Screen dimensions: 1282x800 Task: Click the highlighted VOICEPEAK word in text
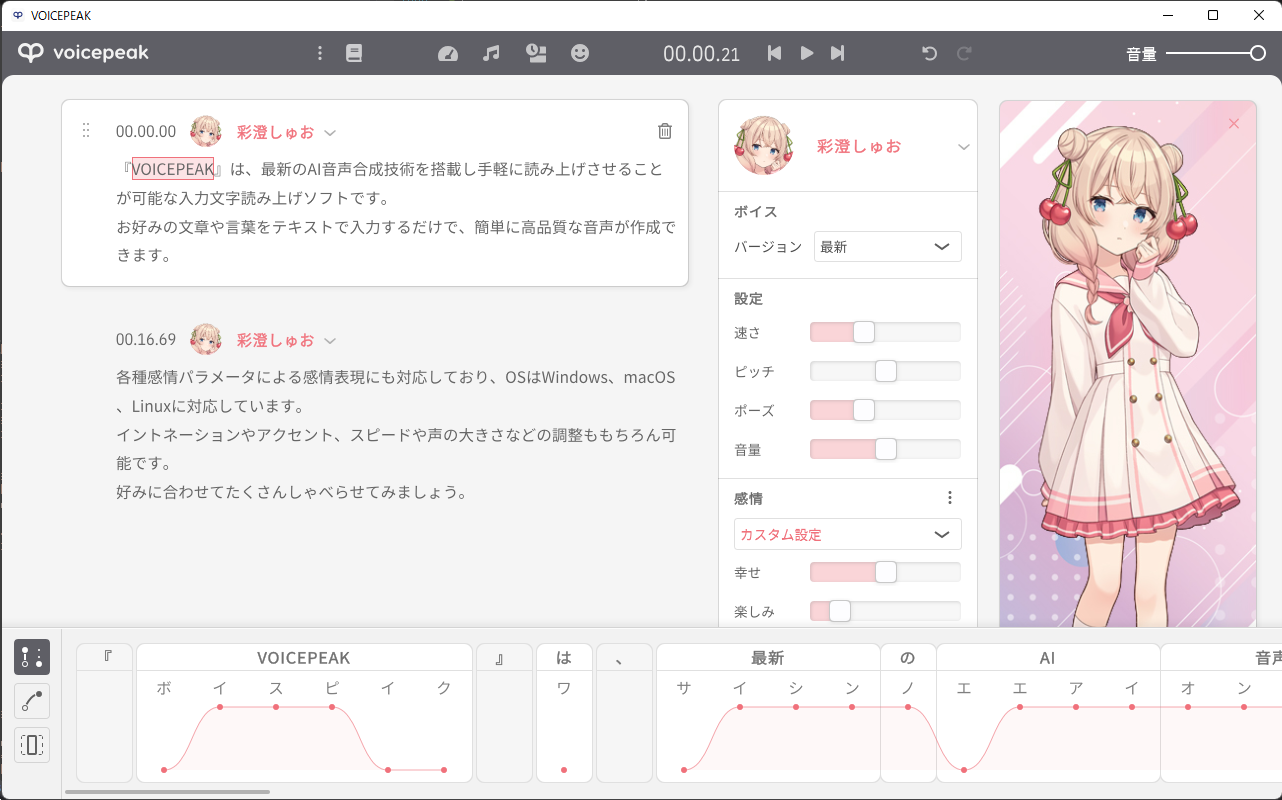coord(172,169)
